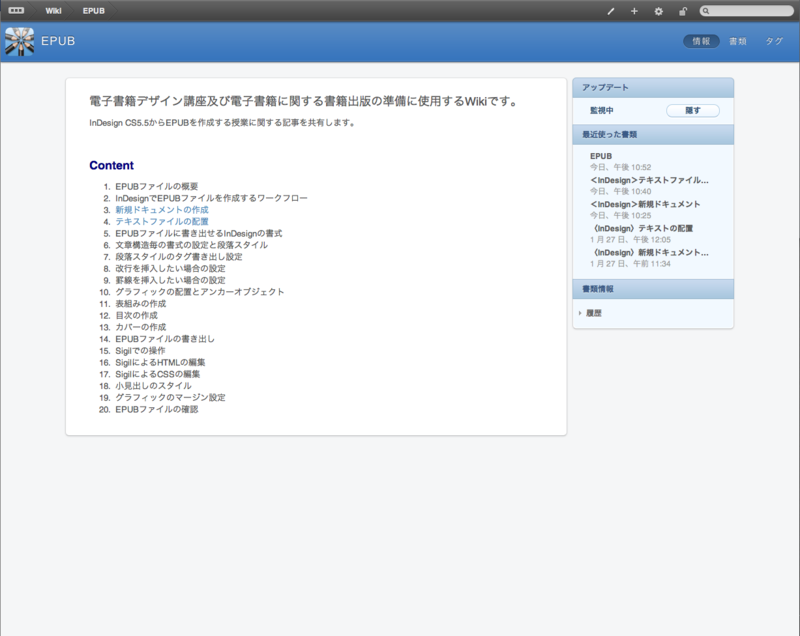Click the 最近使った書類 section header
Viewport: 800px width, 636px height.
[x=653, y=135]
